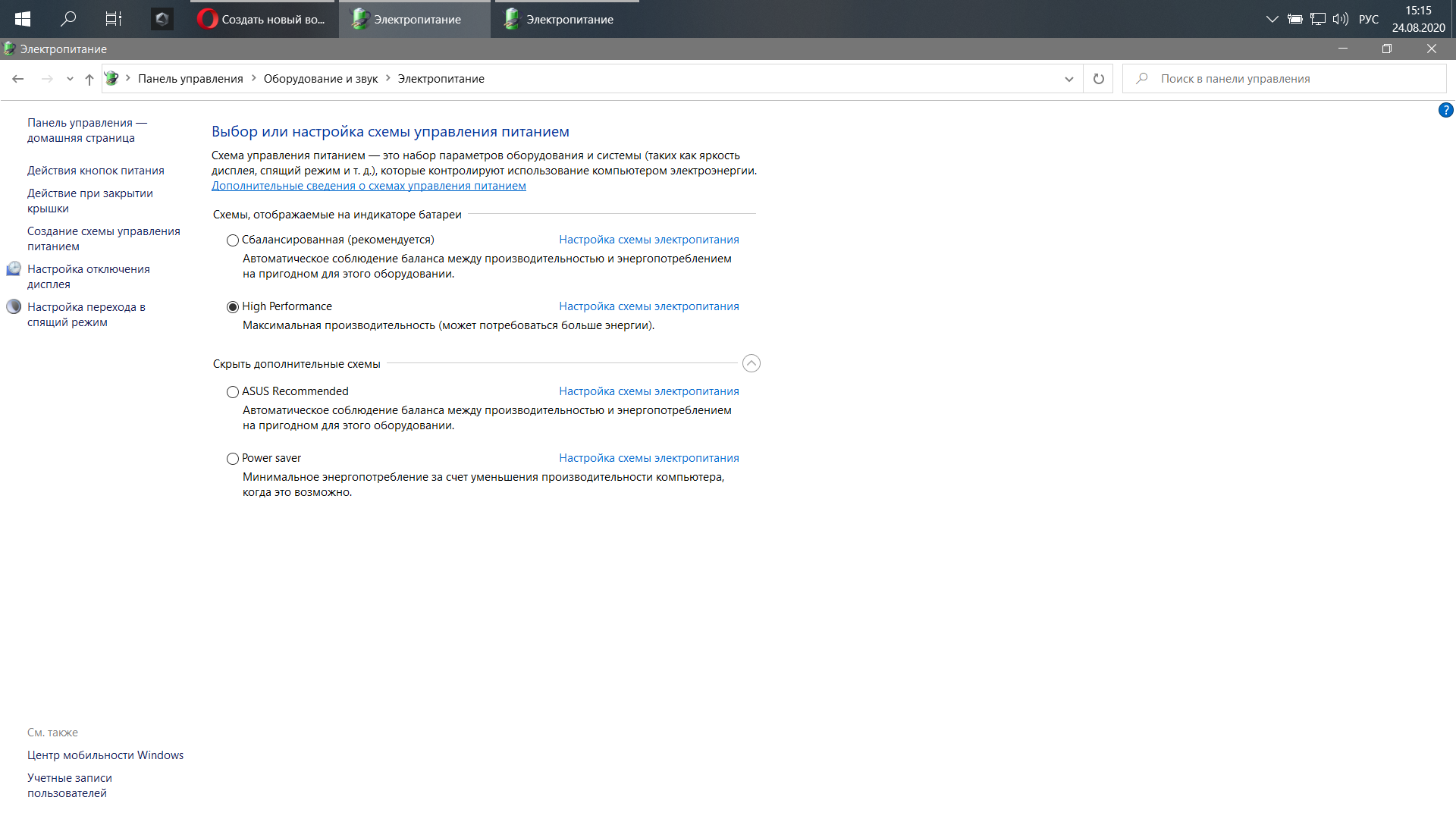Select first Электропитание taskbar window
Image resolution: width=1456 pixels, height=819 pixels.
pos(415,19)
